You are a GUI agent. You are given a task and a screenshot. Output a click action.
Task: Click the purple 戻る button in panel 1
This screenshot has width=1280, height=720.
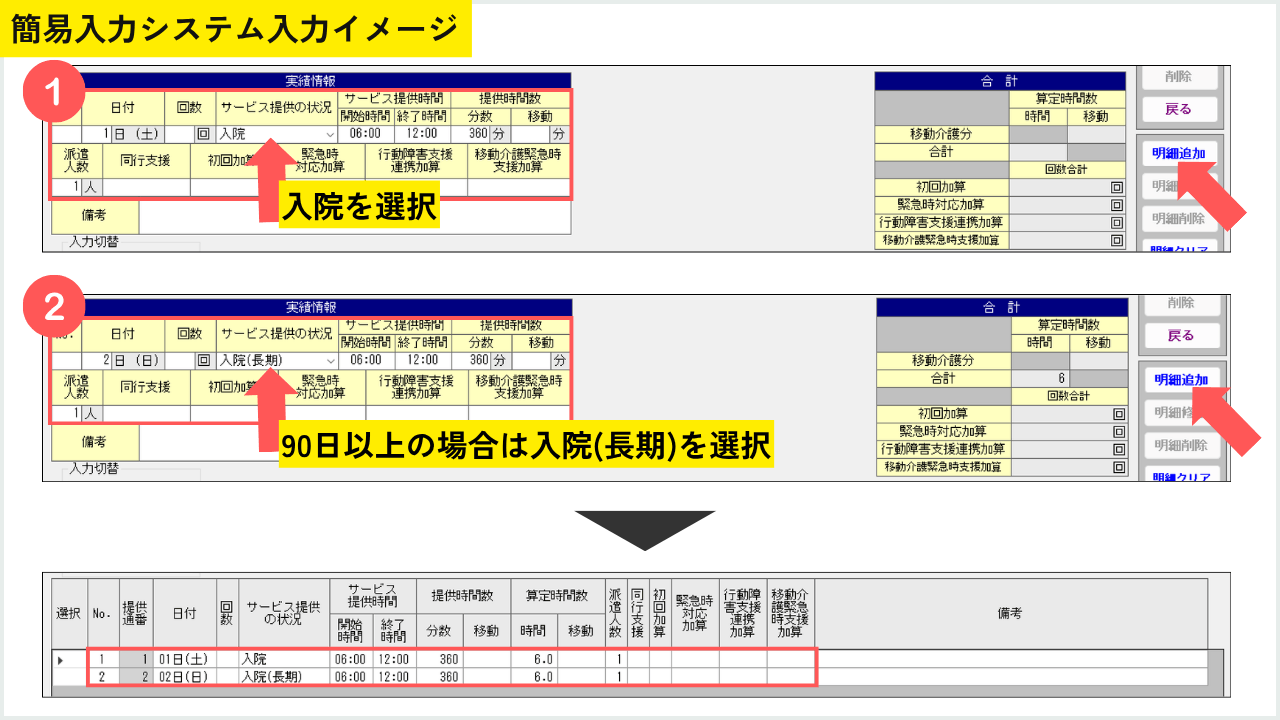pyautogui.click(x=1178, y=108)
